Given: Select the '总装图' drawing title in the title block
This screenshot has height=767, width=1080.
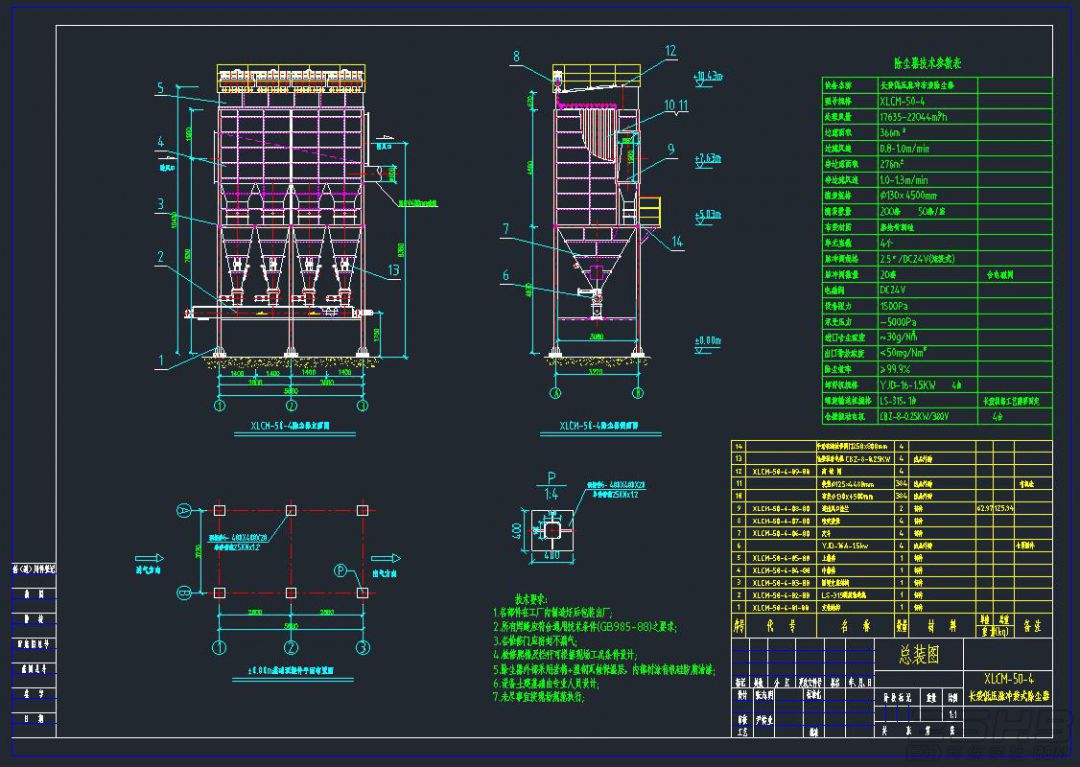Looking at the screenshot, I should tap(919, 655).
